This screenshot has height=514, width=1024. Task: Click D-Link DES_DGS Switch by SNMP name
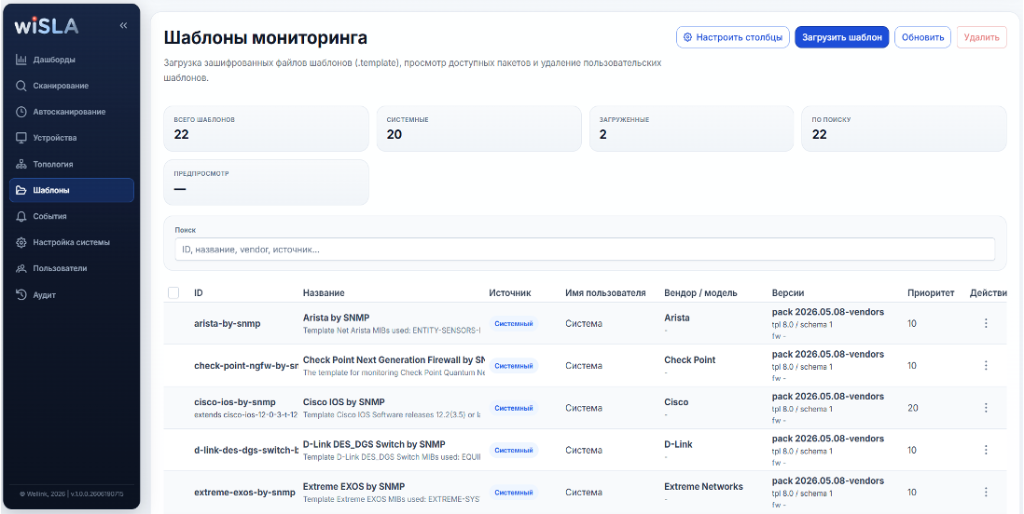tap(374, 444)
